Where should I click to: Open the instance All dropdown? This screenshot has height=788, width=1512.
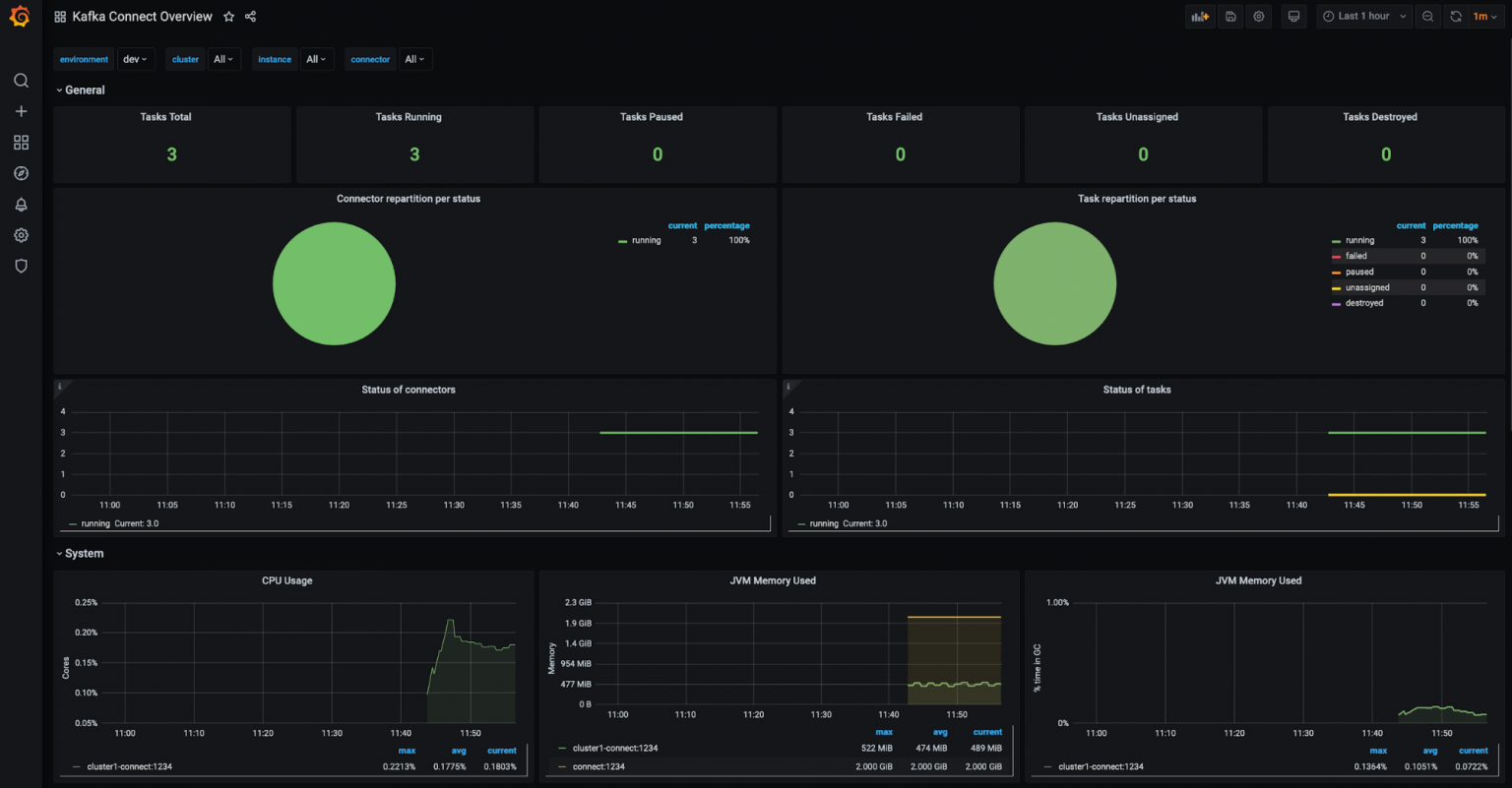(317, 59)
